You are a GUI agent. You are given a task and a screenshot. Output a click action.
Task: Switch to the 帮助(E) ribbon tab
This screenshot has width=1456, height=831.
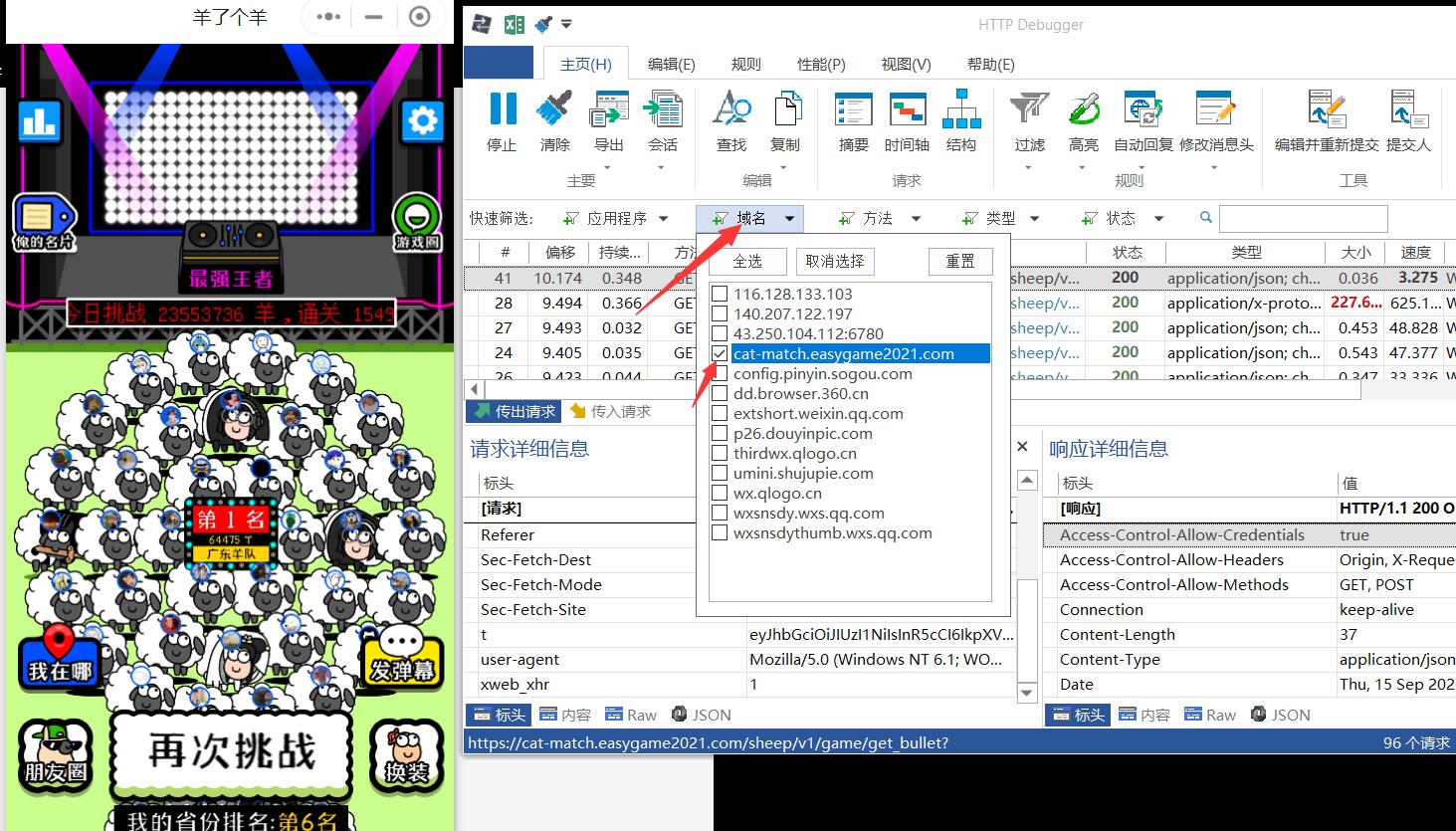990,64
